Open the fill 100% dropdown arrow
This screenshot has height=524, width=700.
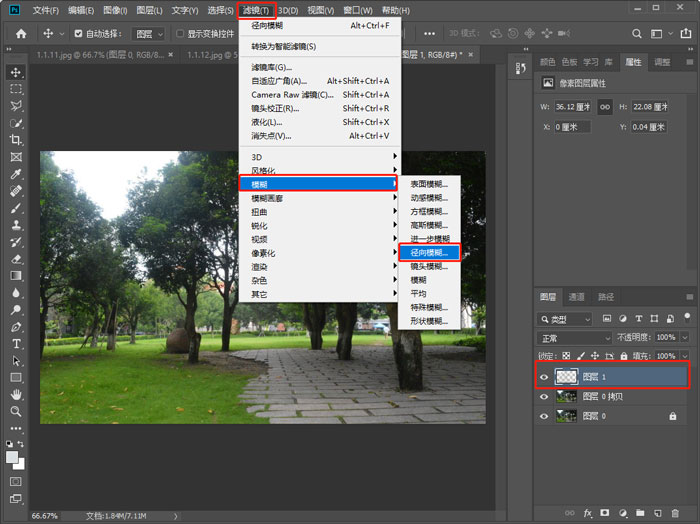[x=685, y=357]
